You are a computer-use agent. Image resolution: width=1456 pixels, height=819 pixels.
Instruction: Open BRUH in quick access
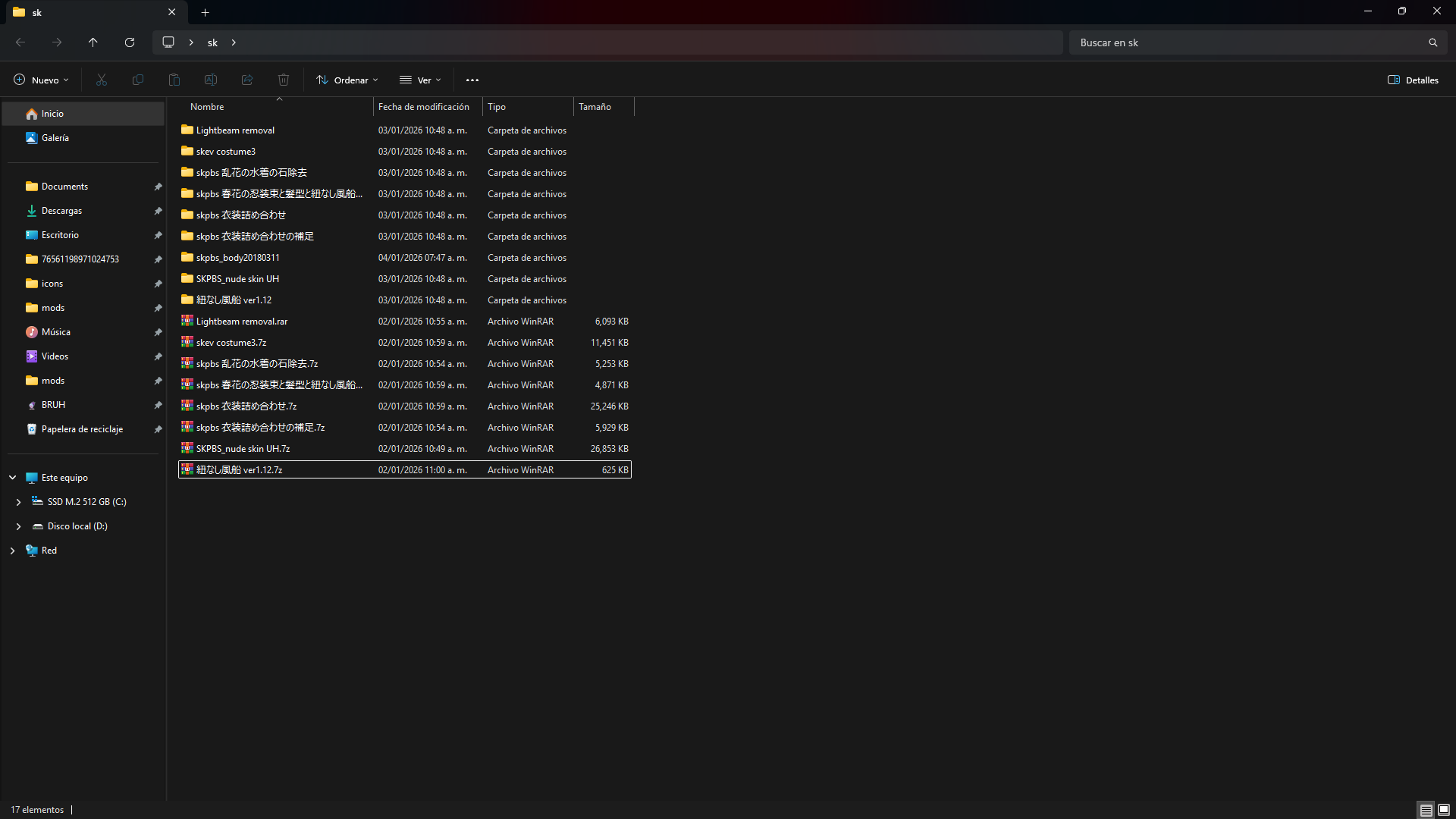point(83,405)
